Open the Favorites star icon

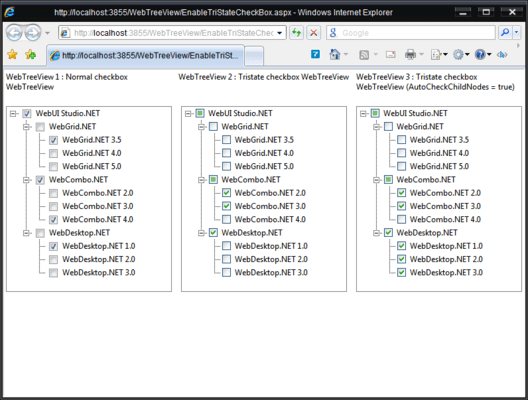[12, 54]
